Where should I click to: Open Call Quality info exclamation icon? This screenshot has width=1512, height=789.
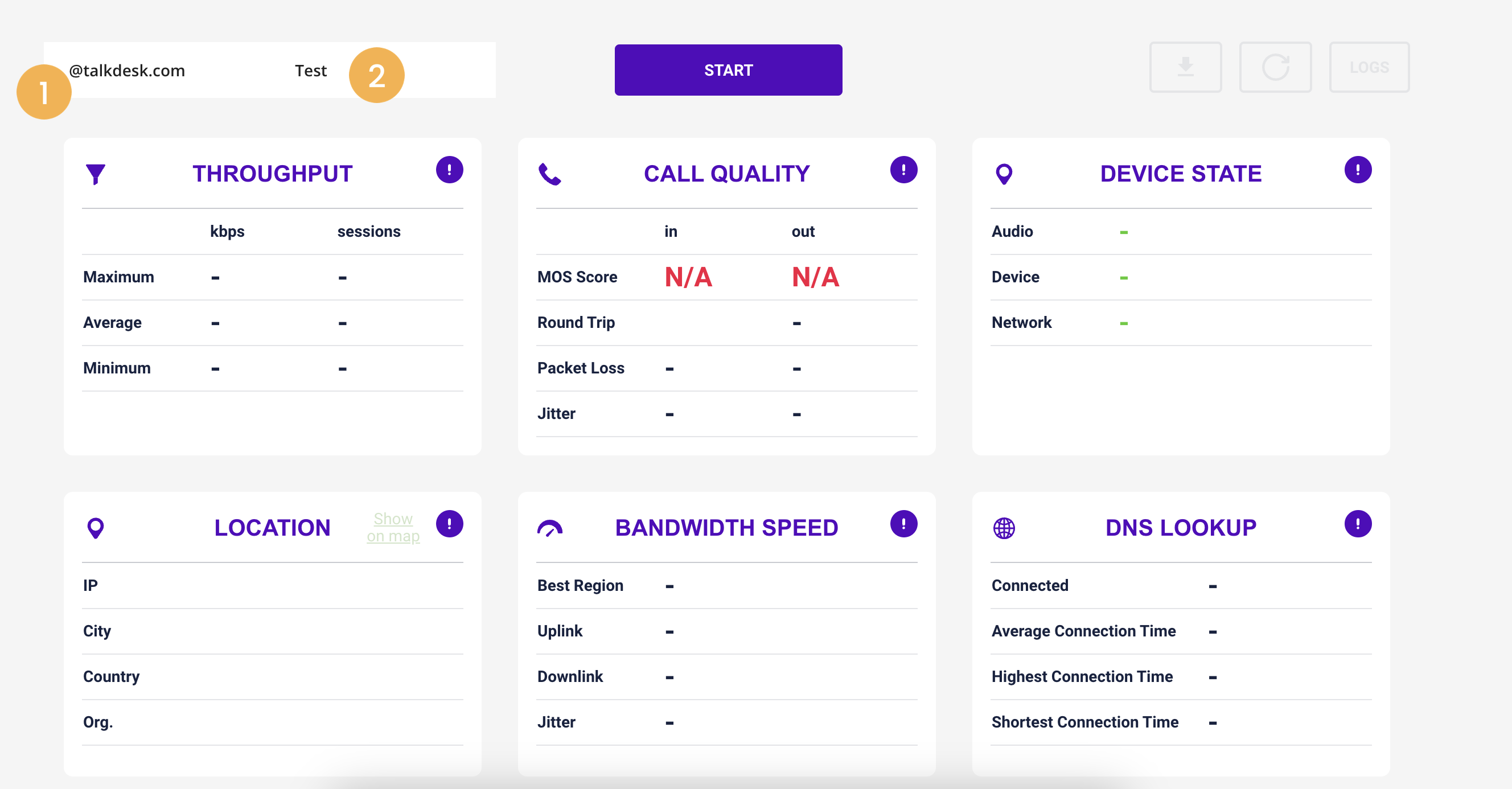(903, 170)
